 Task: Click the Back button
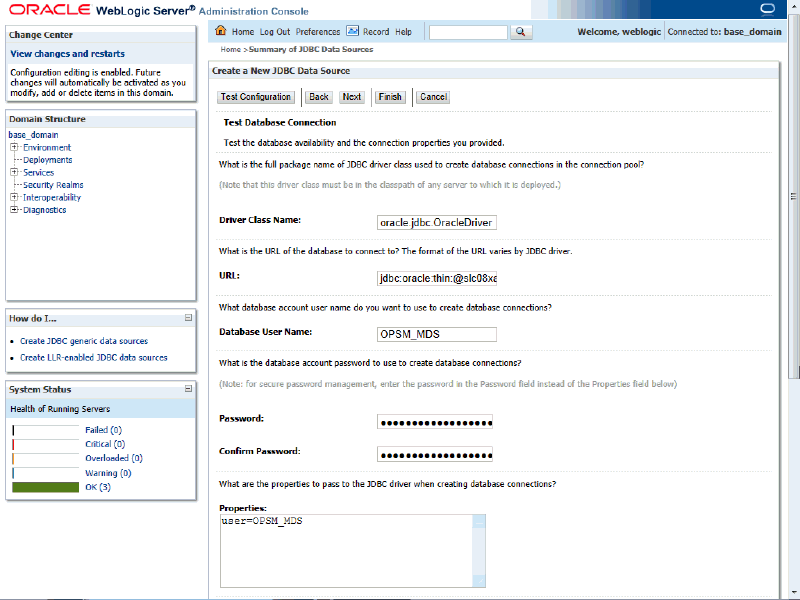(x=319, y=97)
